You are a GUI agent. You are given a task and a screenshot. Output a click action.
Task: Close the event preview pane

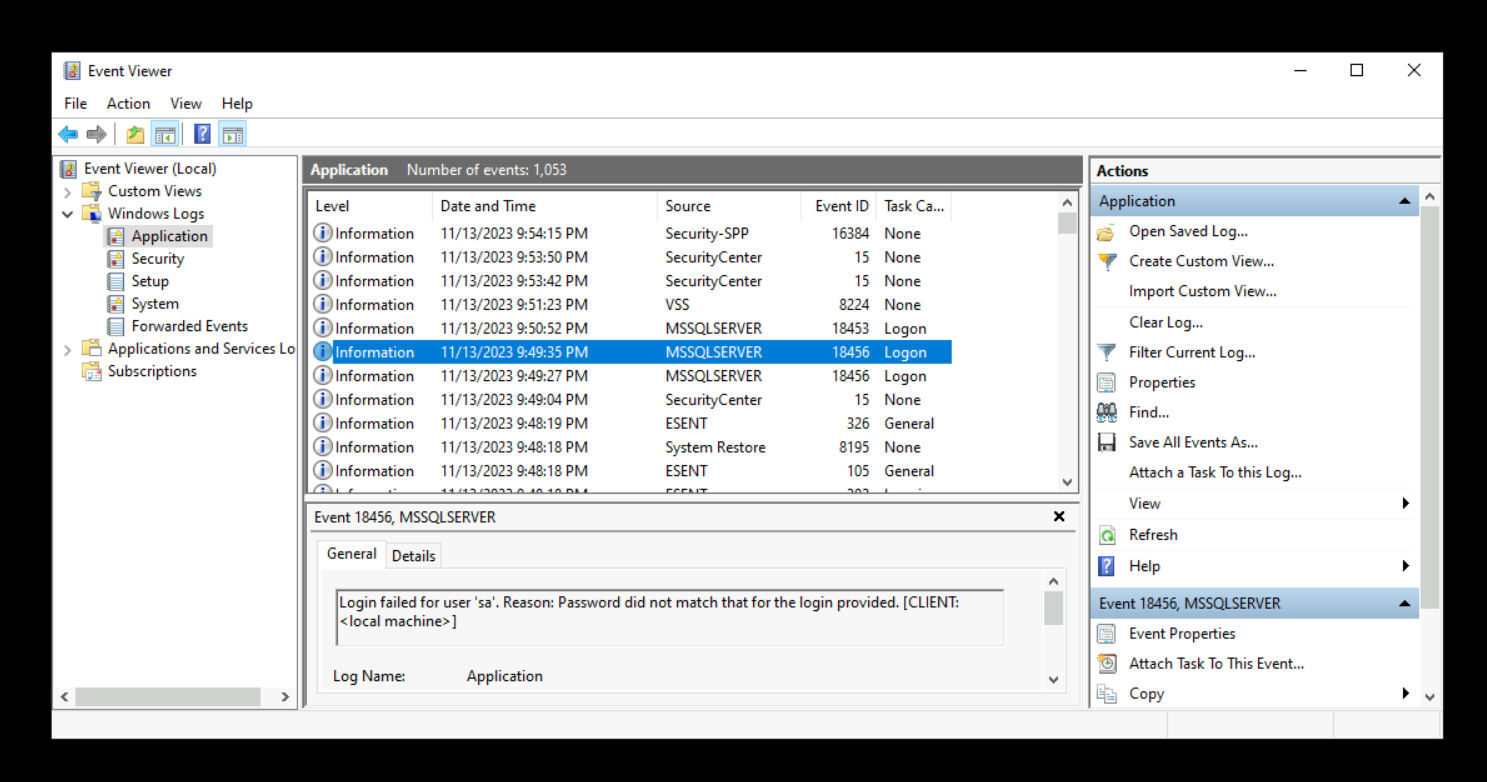coord(1059,517)
